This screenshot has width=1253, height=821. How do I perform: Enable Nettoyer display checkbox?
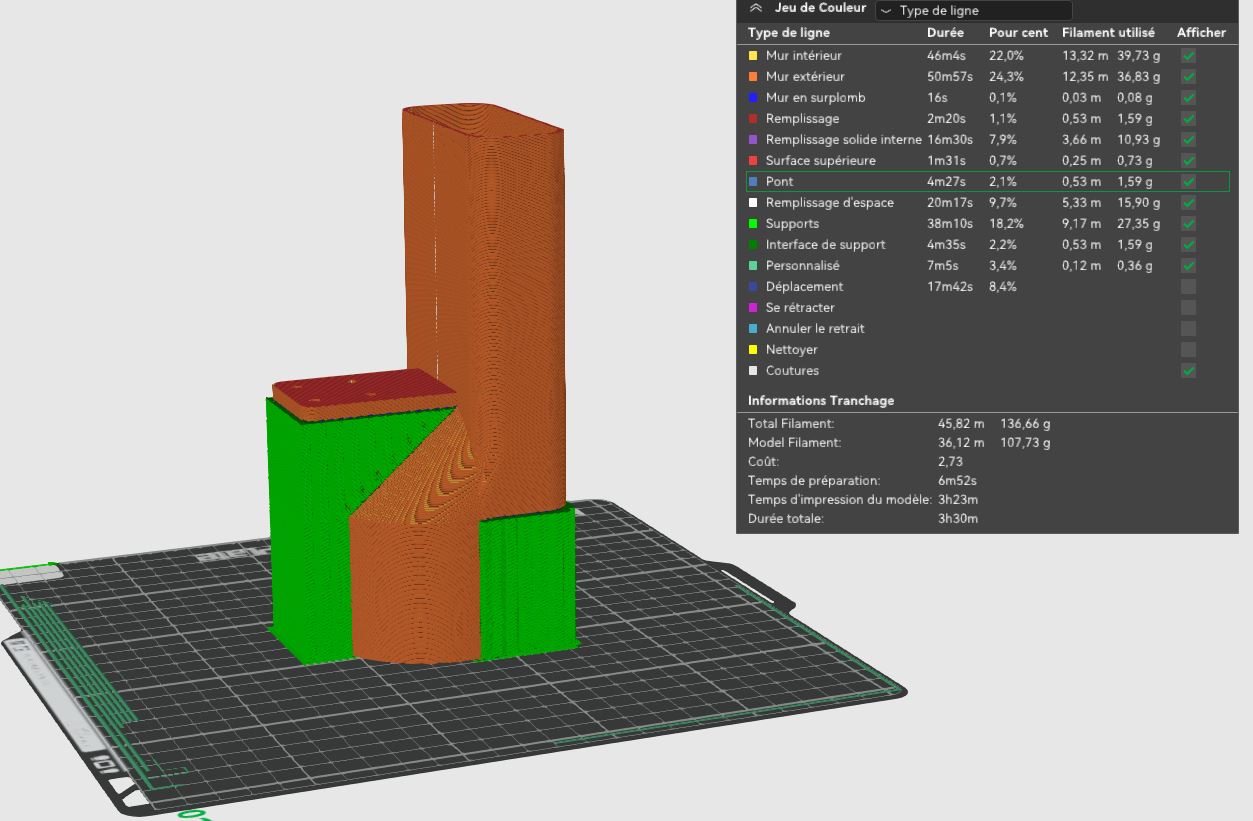[x=1188, y=350]
